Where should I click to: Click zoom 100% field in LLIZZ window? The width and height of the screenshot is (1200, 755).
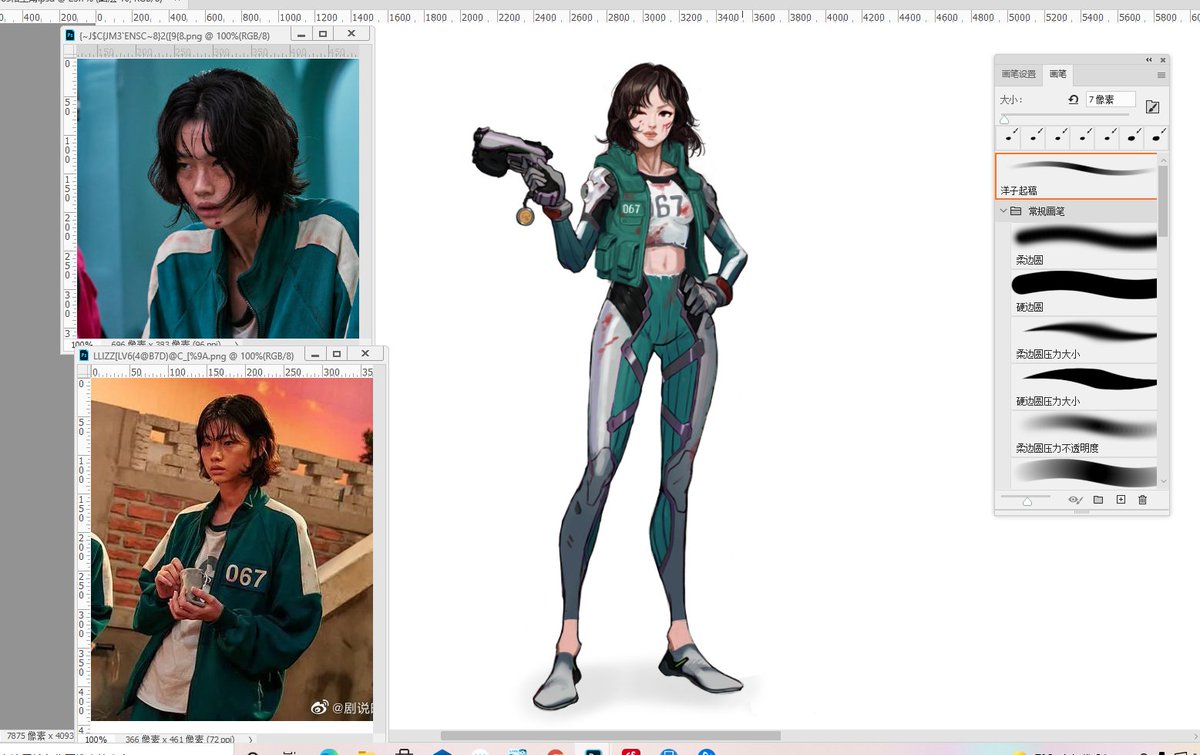click(96, 740)
